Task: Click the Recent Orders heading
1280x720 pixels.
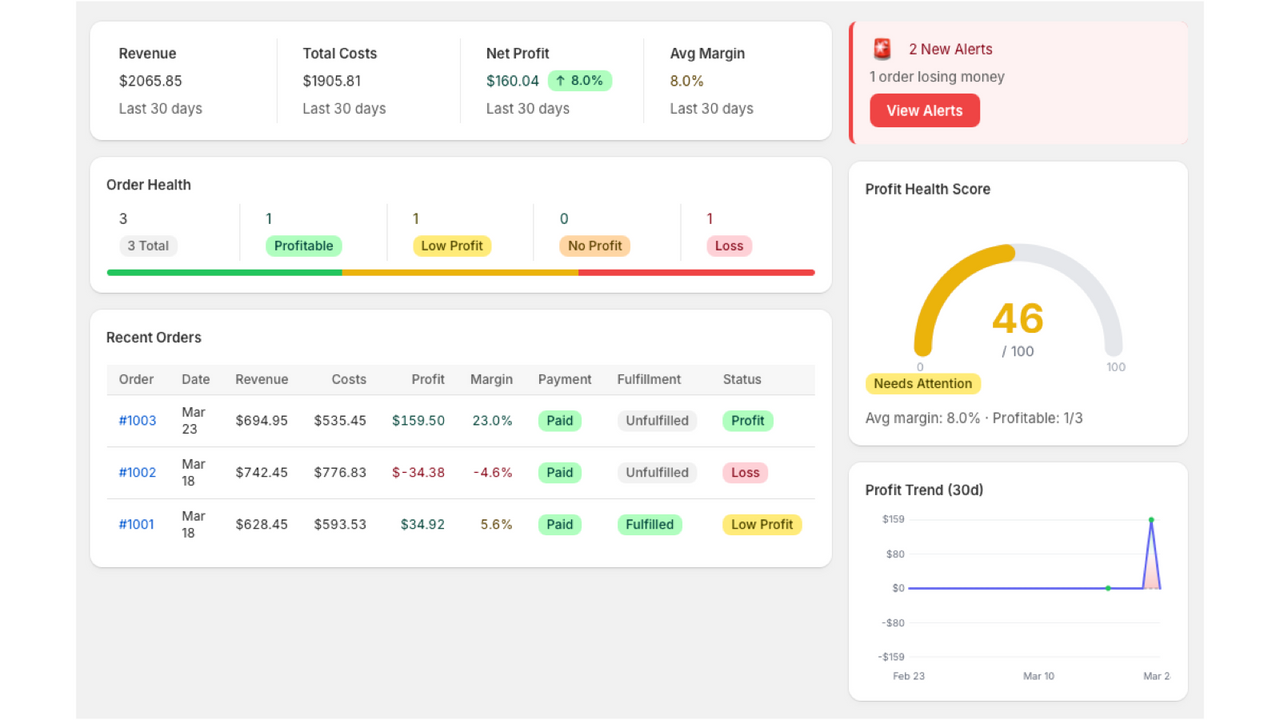Action: coord(154,338)
